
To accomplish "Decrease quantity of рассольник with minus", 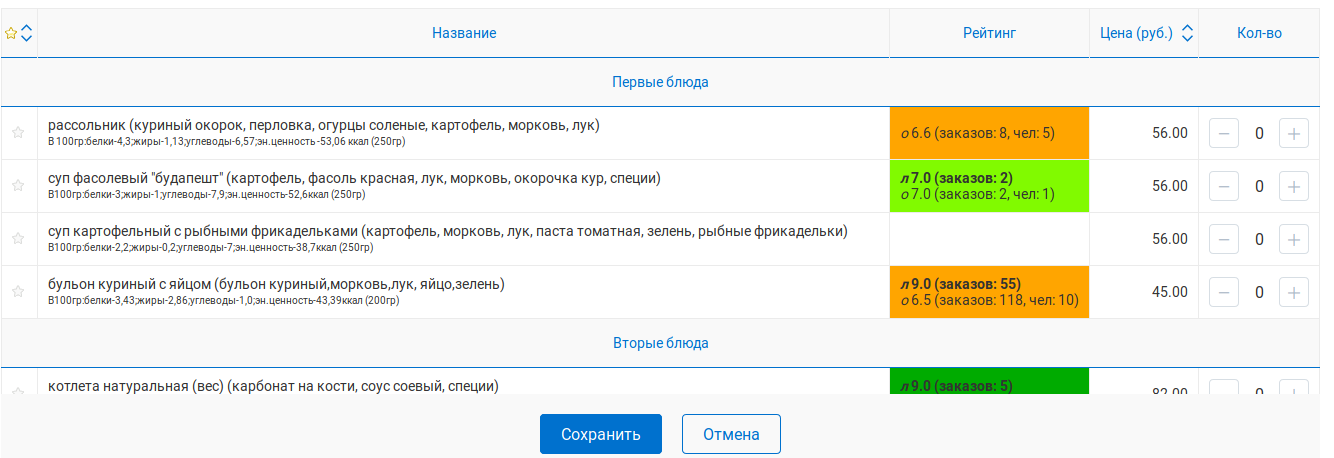I will [1224, 133].
